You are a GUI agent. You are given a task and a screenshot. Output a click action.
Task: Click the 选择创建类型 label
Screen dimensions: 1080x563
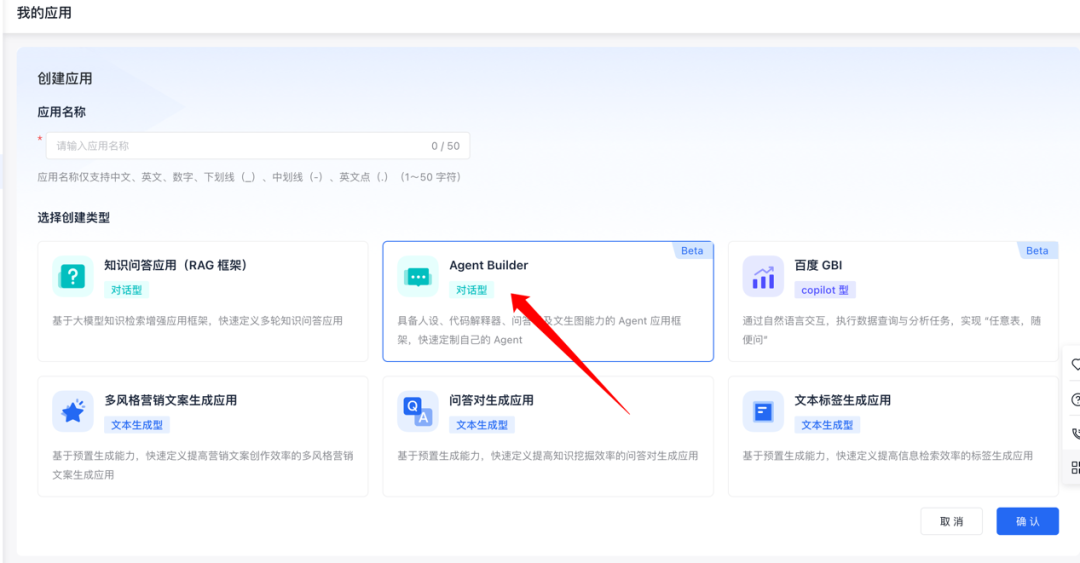tap(74, 218)
